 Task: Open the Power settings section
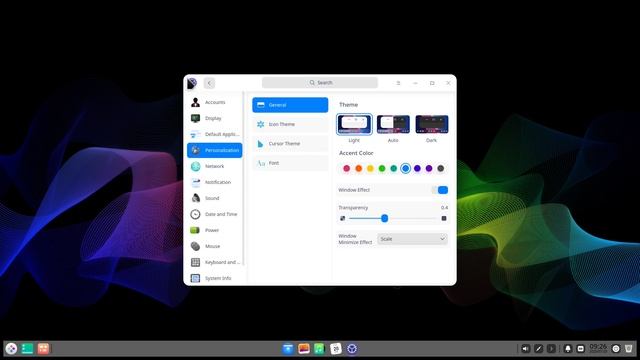pyautogui.click(x=215, y=230)
